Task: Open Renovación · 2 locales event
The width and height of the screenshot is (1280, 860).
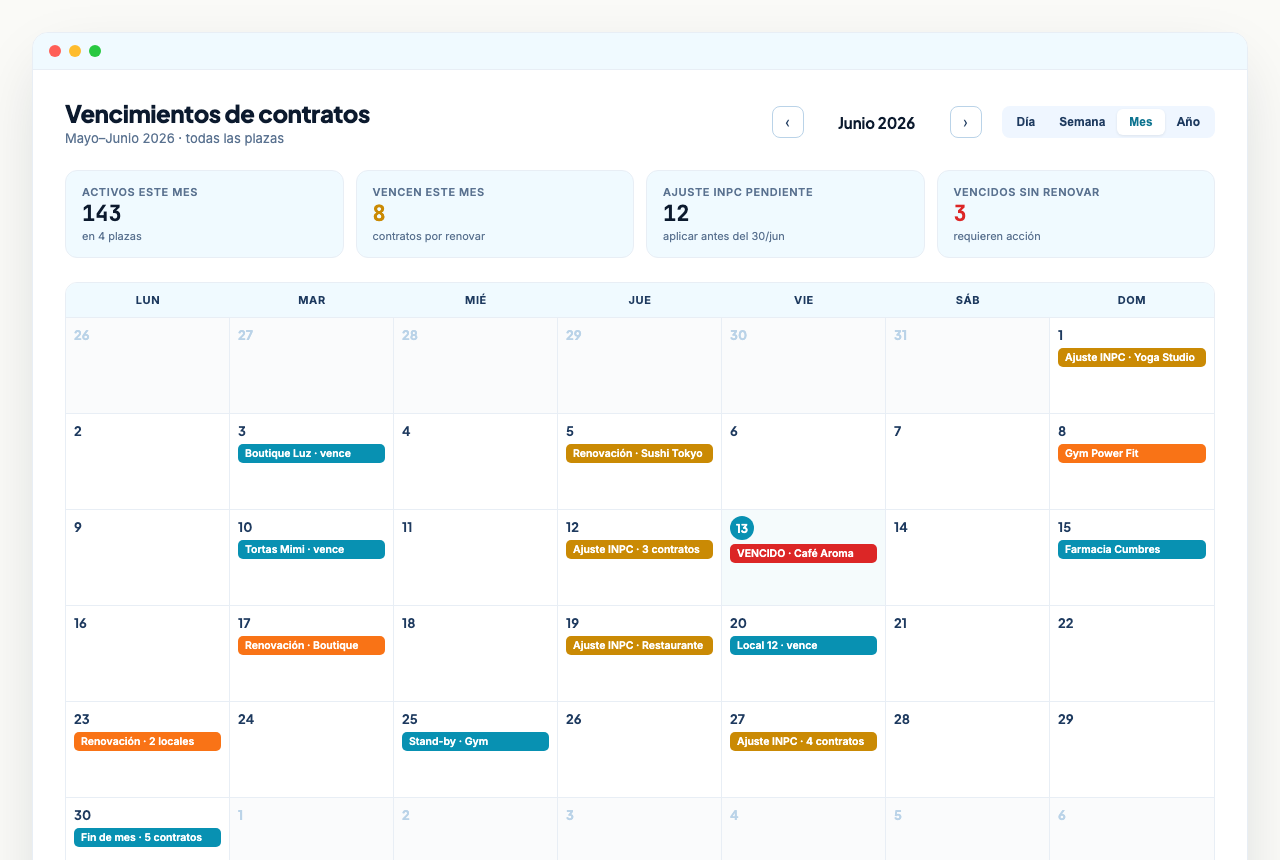Action: tap(147, 741)
